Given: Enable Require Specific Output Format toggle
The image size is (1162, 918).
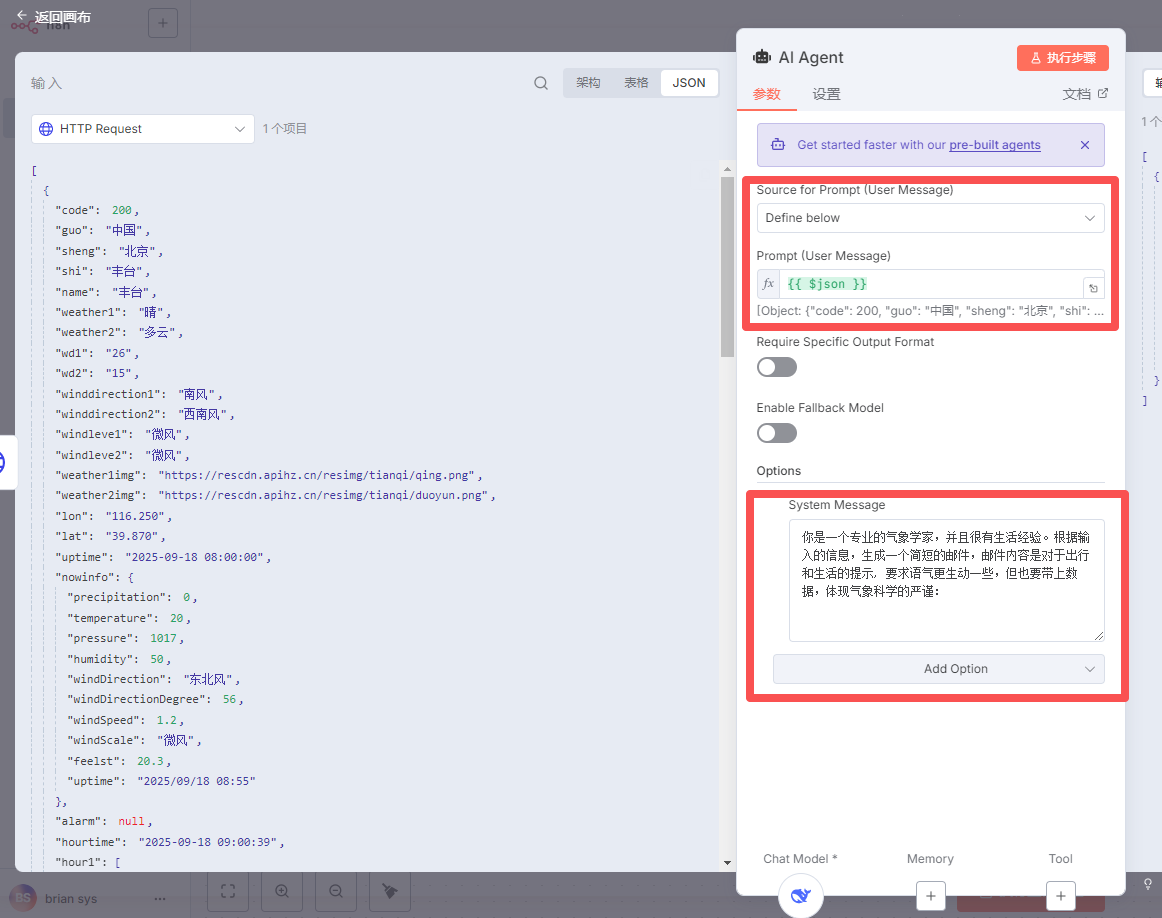Looking at the screenshot, I should tap(777, 367).
